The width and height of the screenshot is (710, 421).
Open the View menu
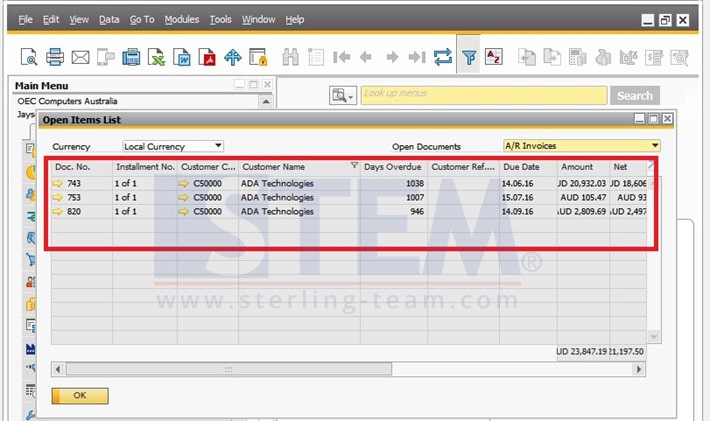click(x=79, y=19)
